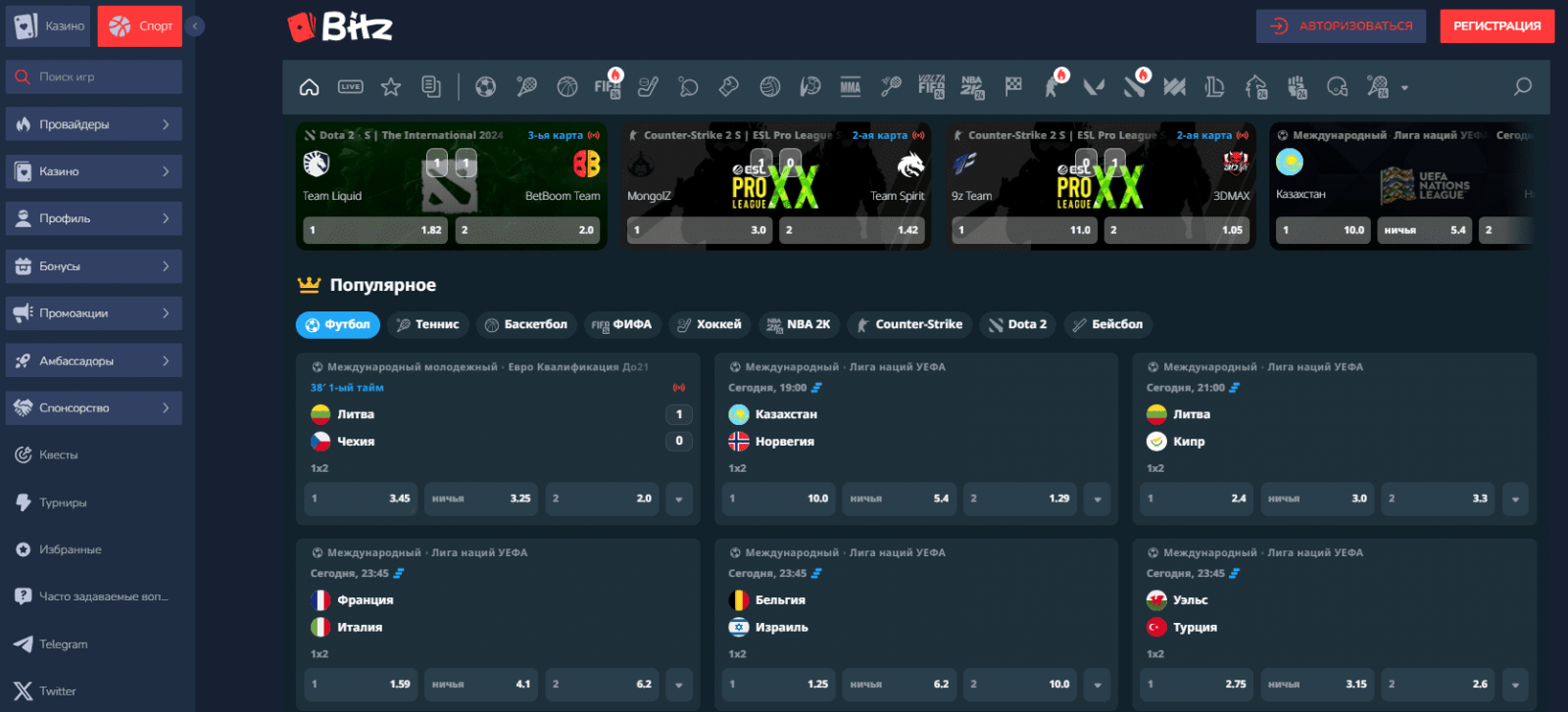Select the basketball sport icon

click(x=567, y=87)
